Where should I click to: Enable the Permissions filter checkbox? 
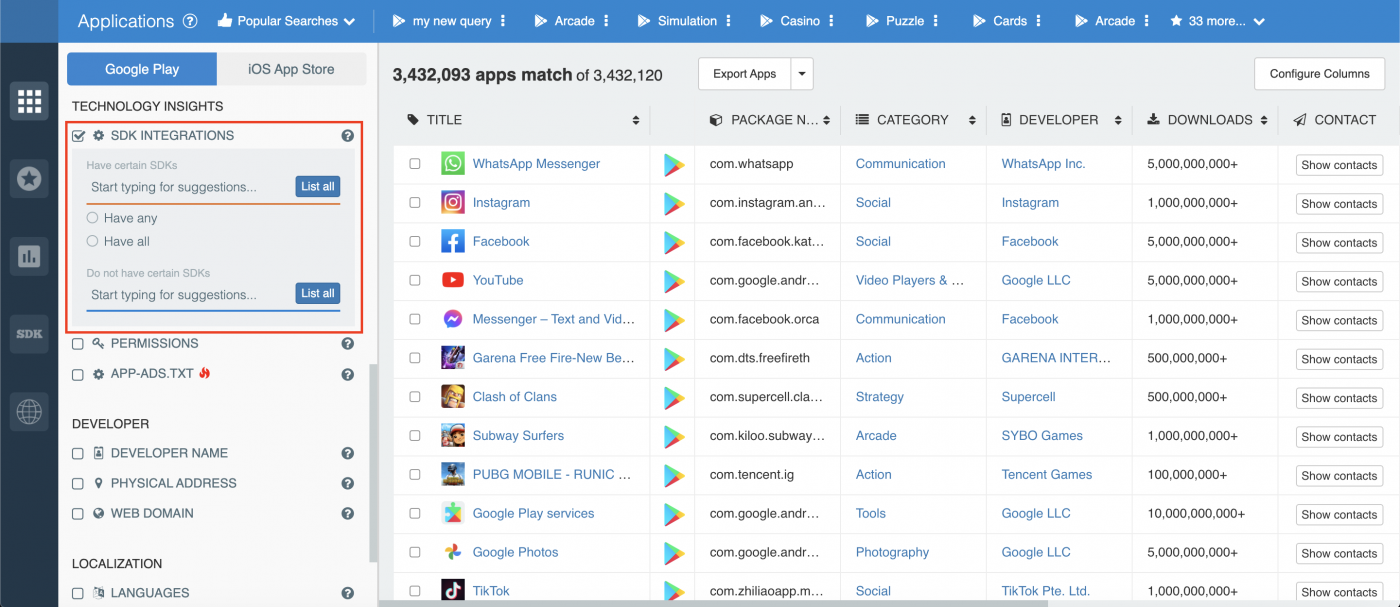[x=78, y=344]
